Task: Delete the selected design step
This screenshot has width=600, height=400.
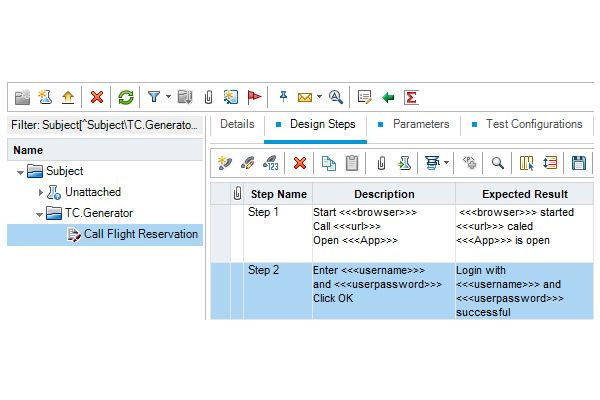Action: 299,162
